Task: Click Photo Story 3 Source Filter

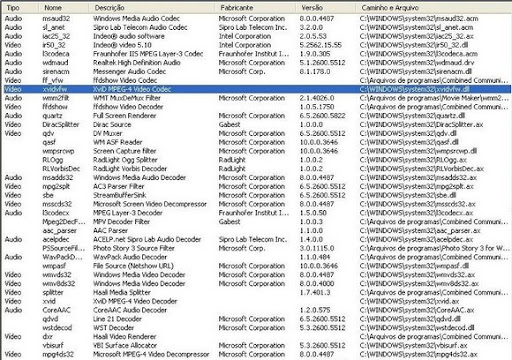Action: click(134, 248)
